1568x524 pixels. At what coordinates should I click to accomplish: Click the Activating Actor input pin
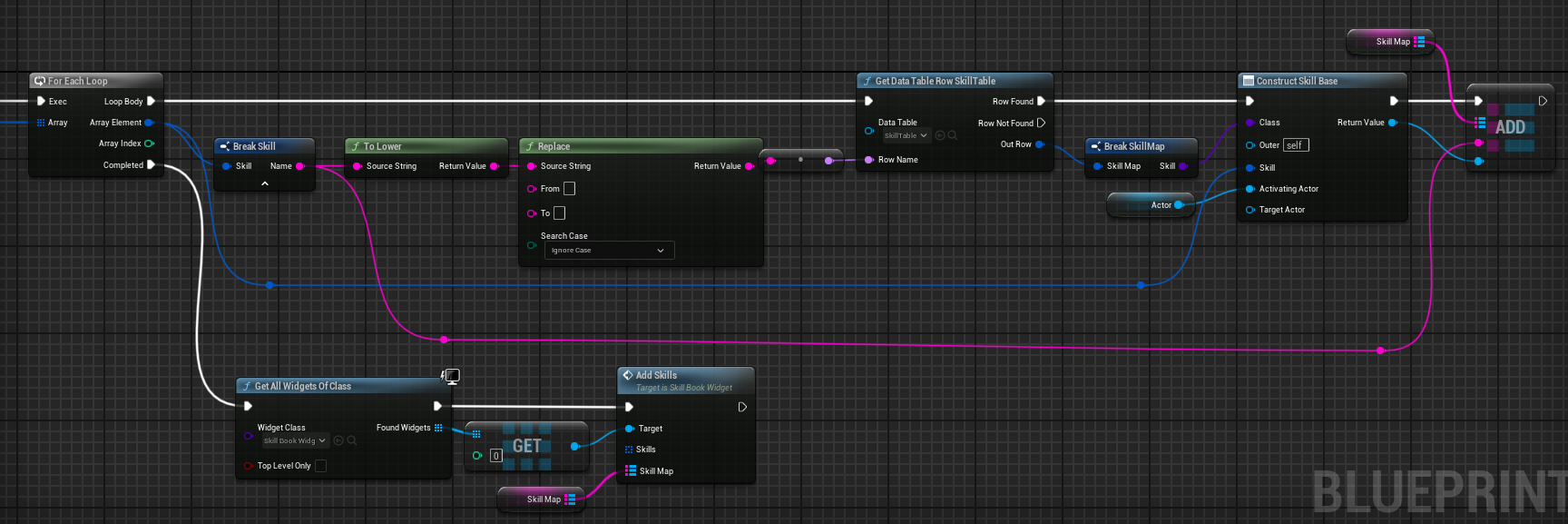tap(1250, 189)
